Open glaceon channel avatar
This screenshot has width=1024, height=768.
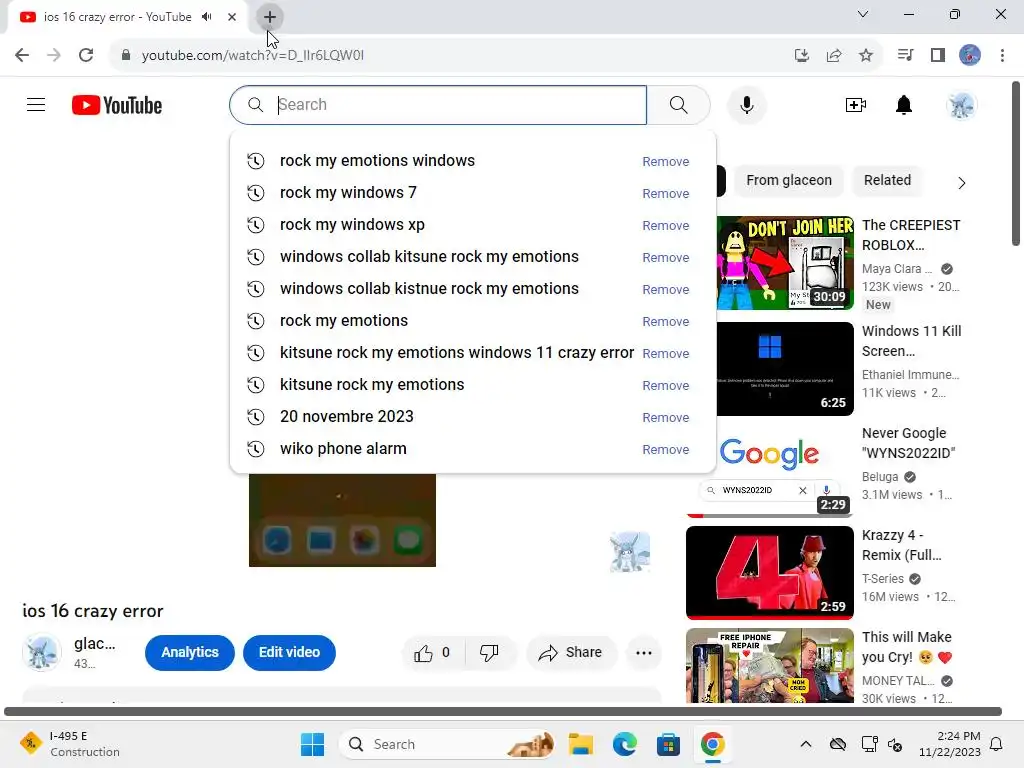point(42,652)
